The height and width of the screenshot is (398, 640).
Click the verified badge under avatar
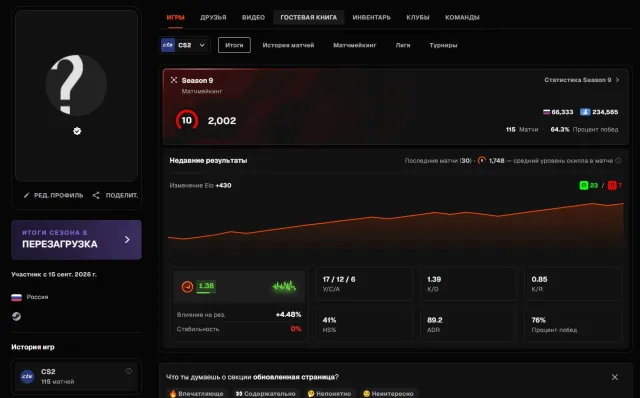coord(77,131)
